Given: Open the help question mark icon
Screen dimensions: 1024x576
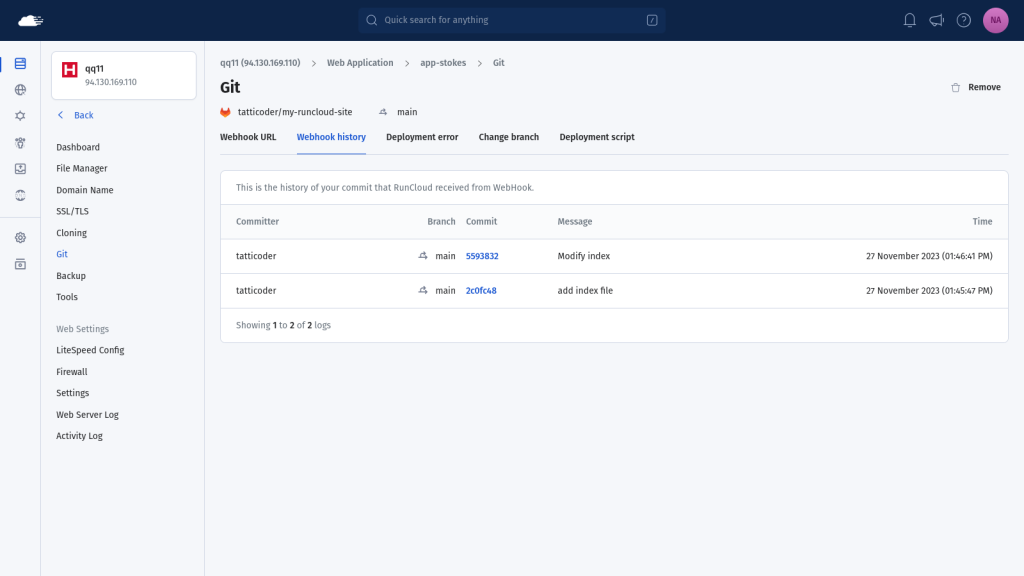Looking at the screenshot, I should (x=963, y=20).
